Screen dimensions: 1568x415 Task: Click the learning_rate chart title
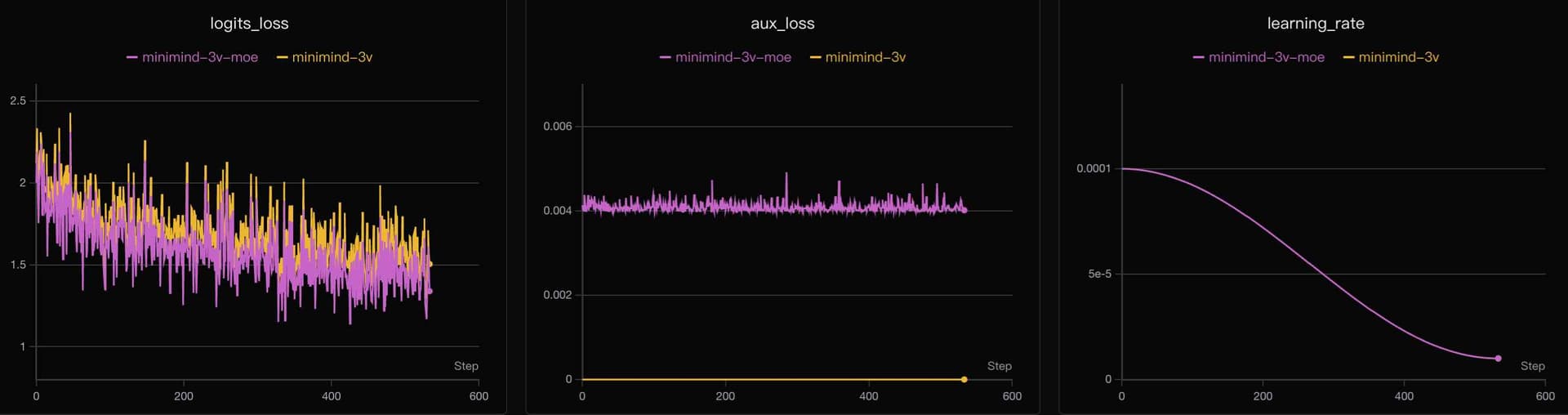[1316, 24]
